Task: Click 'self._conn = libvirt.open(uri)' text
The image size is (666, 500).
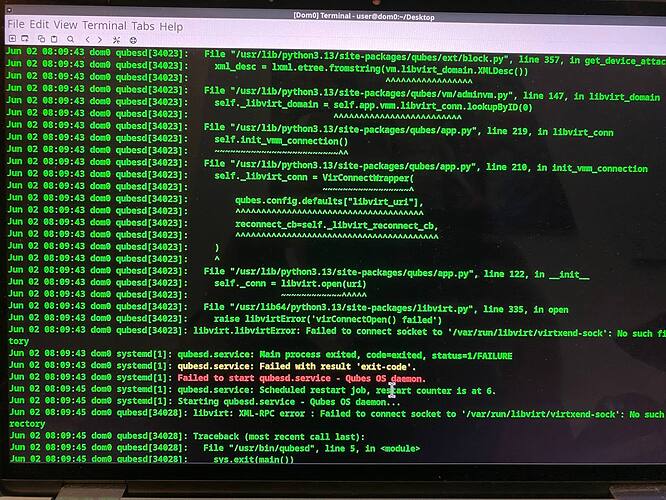Action: tap(290, 283)
